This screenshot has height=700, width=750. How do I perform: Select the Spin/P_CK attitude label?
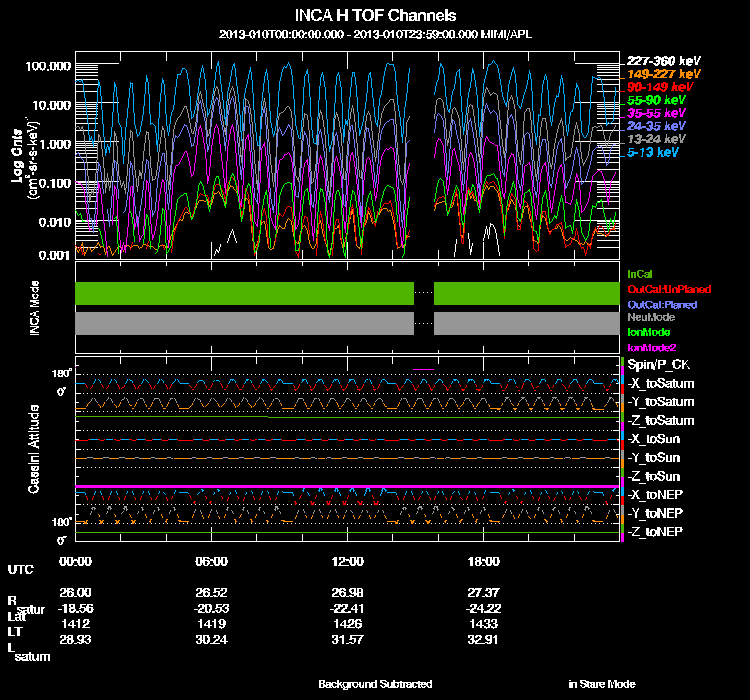tap(657, 365)
